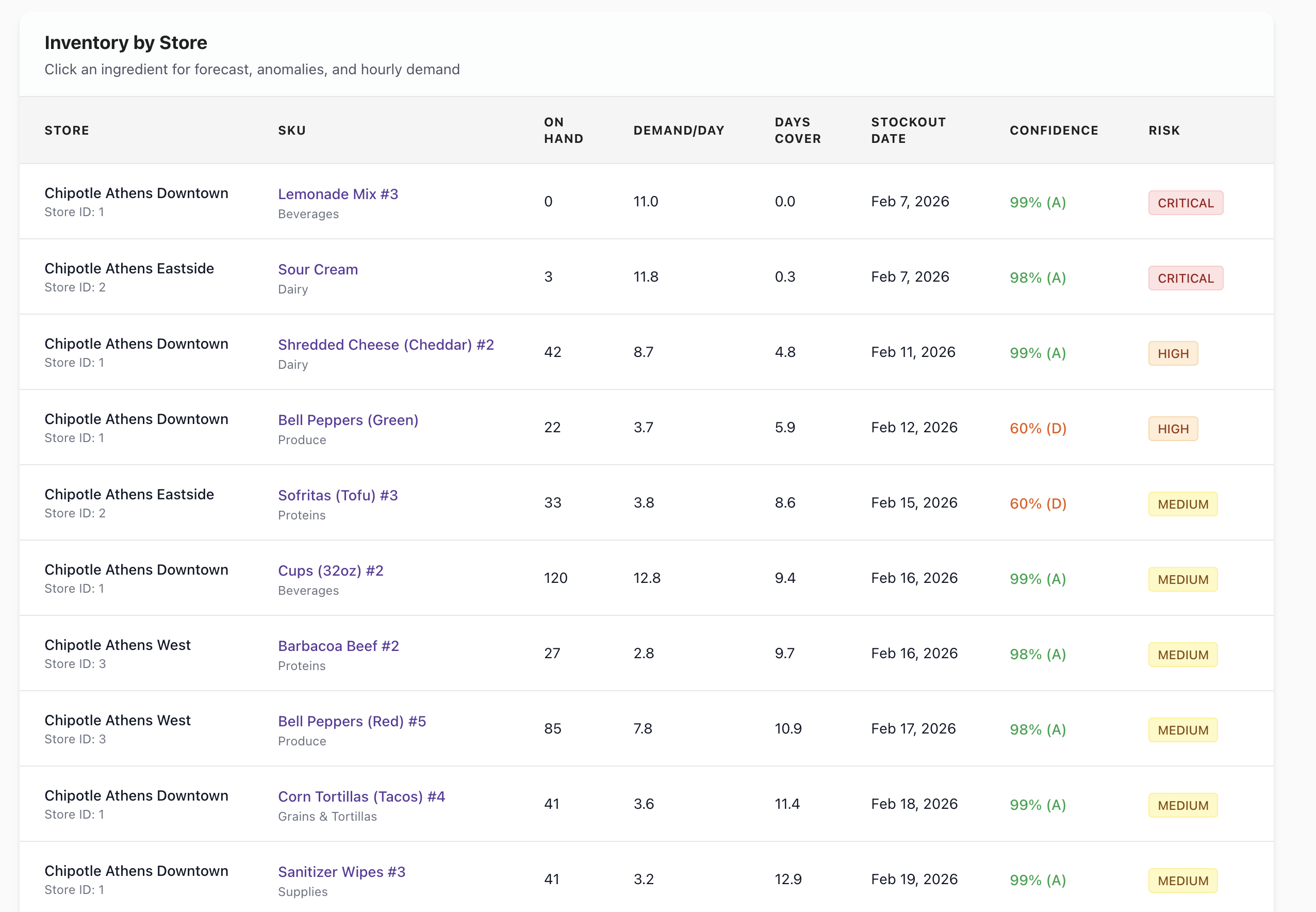Click the MEDIUM badge for Sofritas row

tap(1182, 504)
